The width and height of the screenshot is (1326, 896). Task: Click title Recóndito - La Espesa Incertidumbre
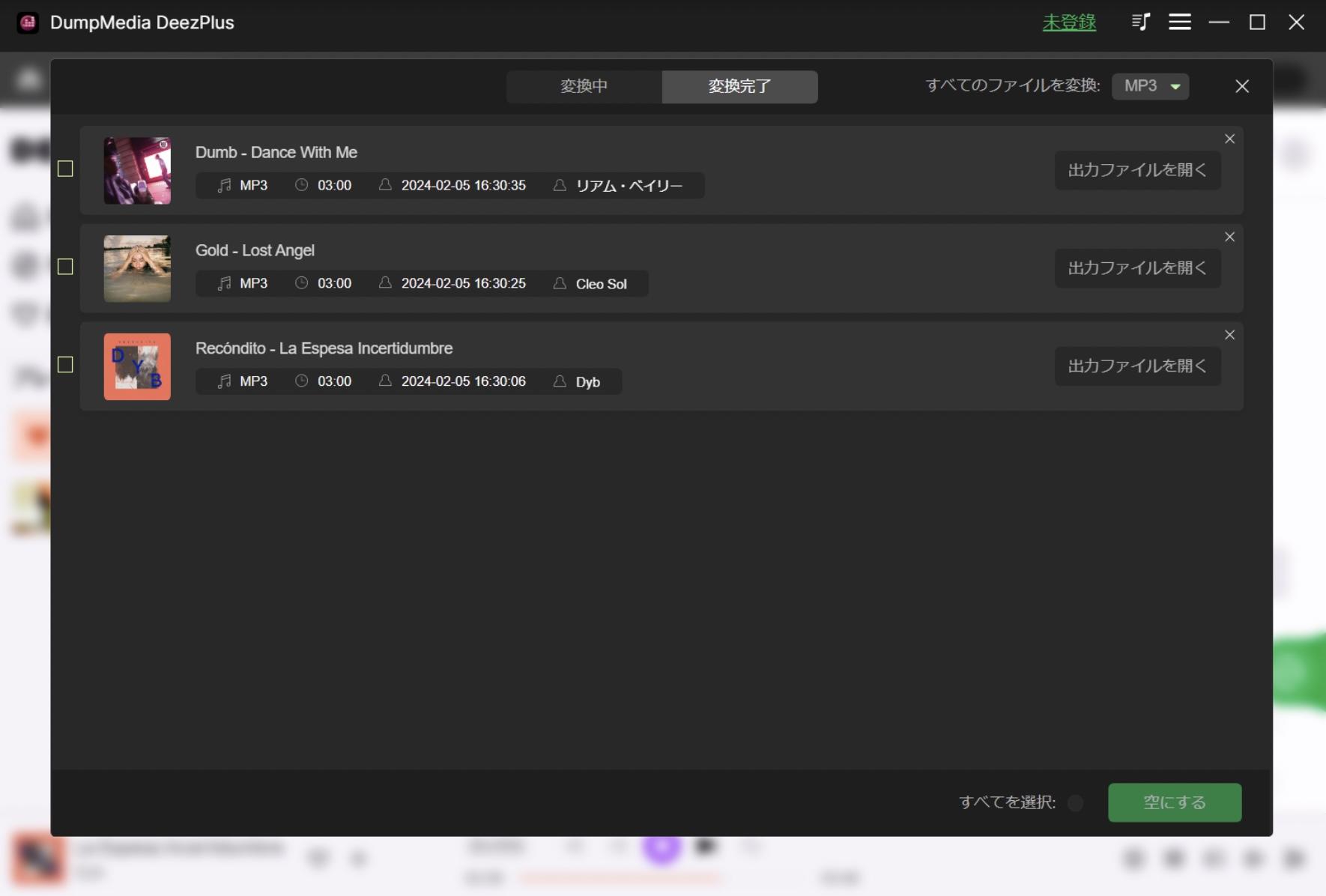[x=324, y=348]
